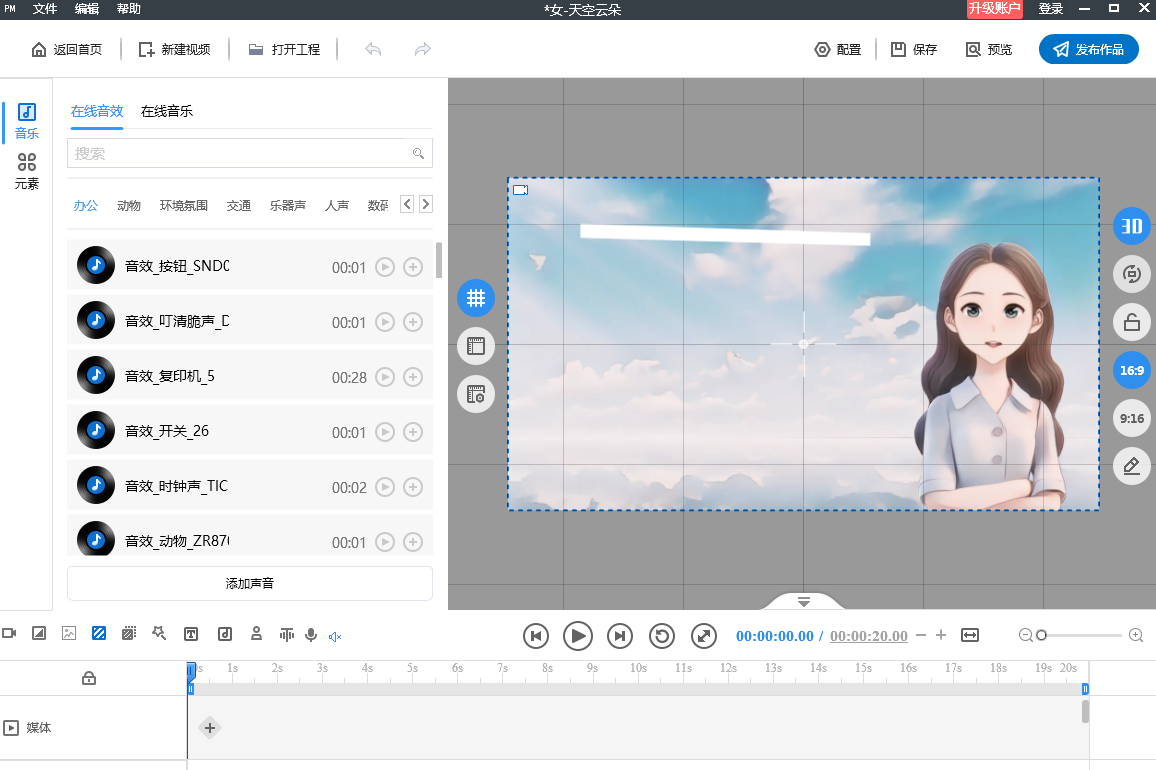Jump to previous frame in playback
The height and width of the screenshot is (770, 1156).
(x=536, y=636)
